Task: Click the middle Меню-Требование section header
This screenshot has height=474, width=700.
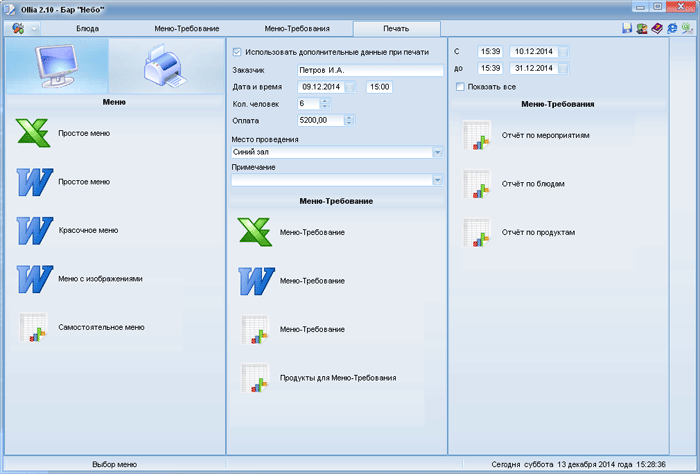Action: [x=336, y=201]
